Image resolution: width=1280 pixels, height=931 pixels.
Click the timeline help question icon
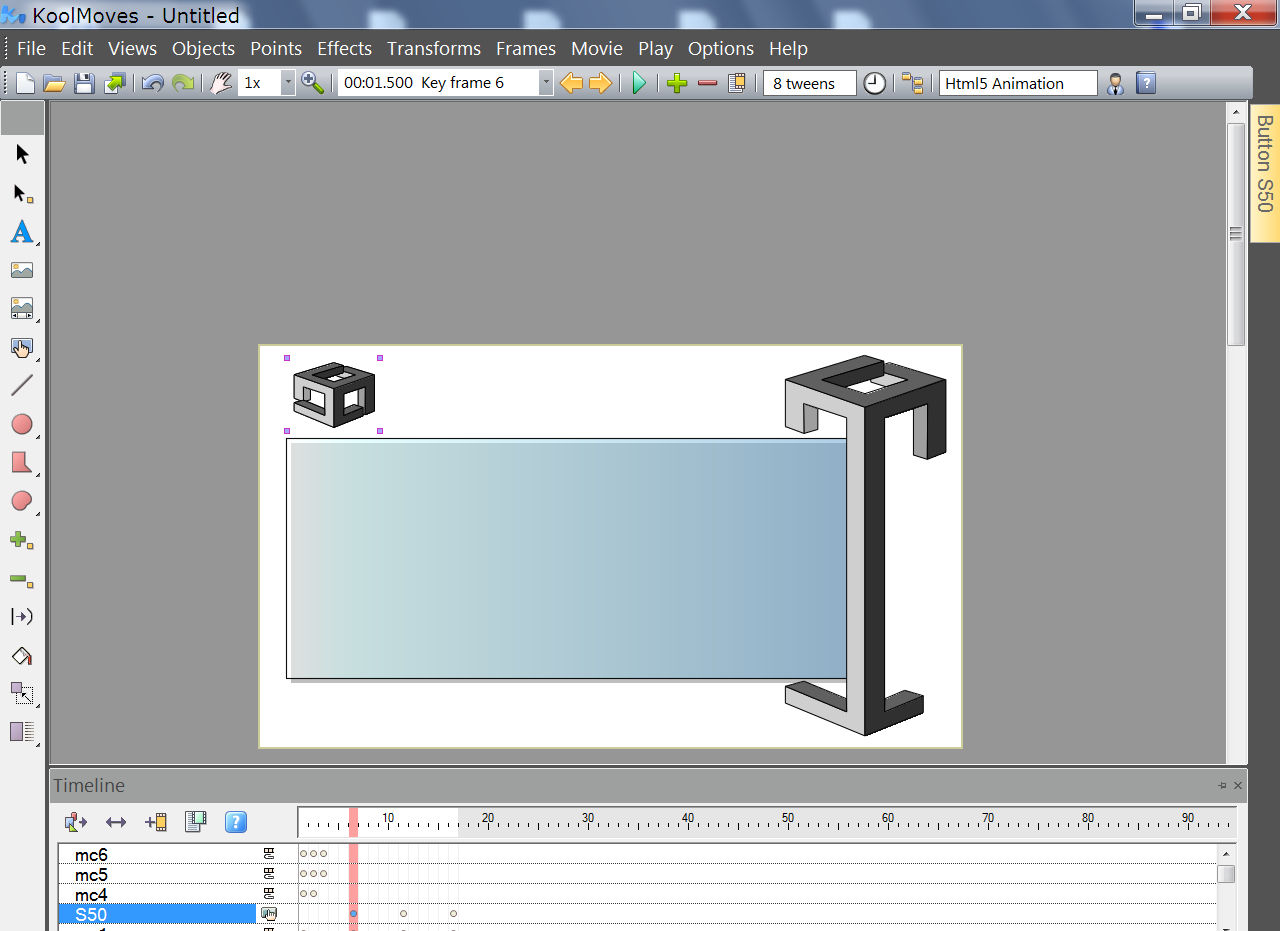235,822
